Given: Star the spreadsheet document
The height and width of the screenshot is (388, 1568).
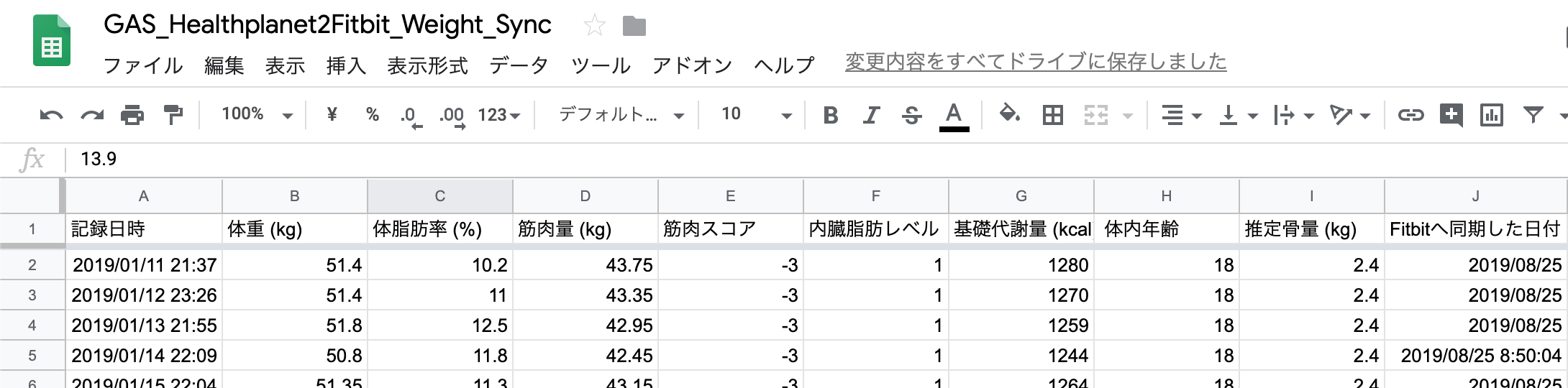Looking at the screenshot, I should [x=594, y=27].
